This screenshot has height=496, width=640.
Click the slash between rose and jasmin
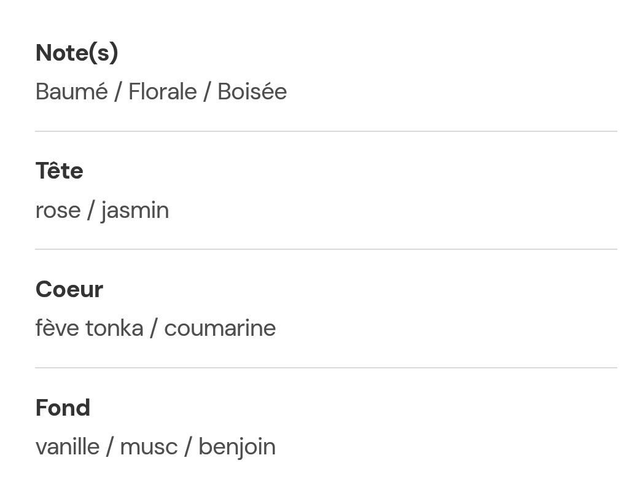pos(90,211)
